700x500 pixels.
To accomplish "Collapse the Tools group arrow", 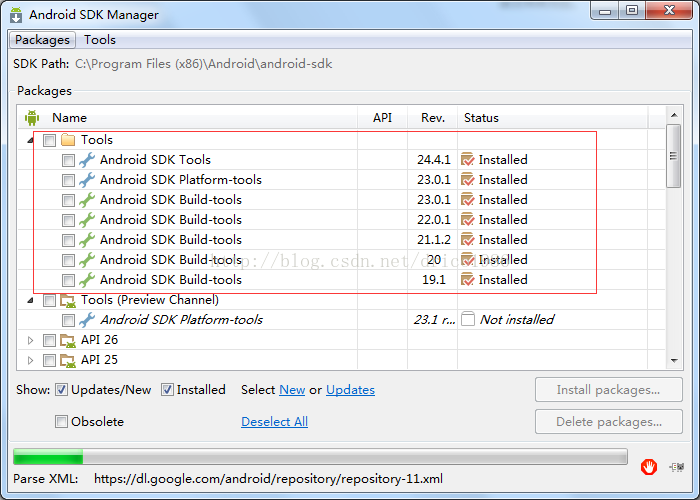I will [30, 141].
